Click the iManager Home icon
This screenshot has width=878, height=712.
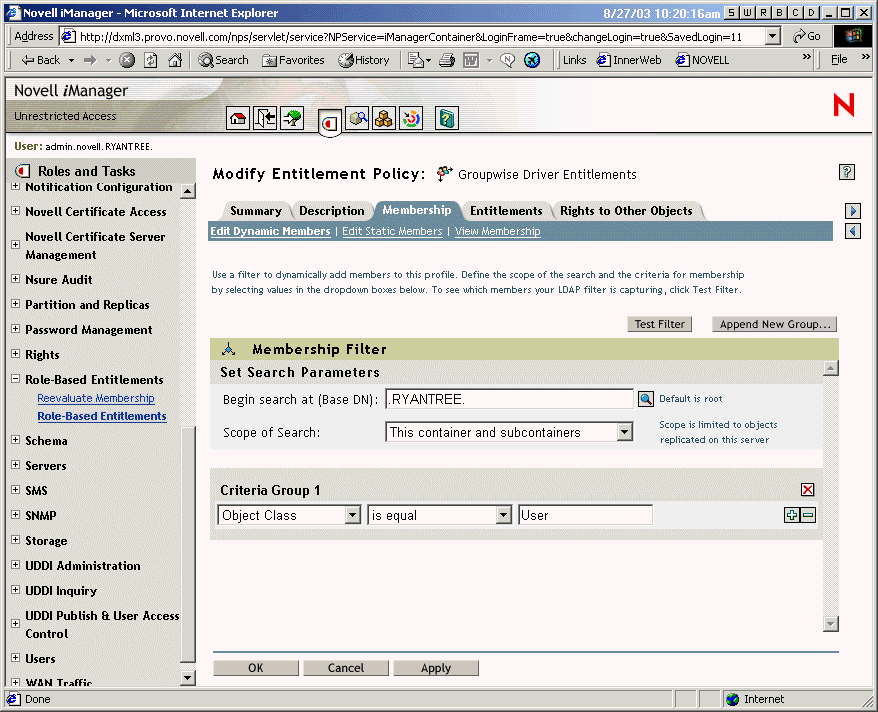[237, 117]
